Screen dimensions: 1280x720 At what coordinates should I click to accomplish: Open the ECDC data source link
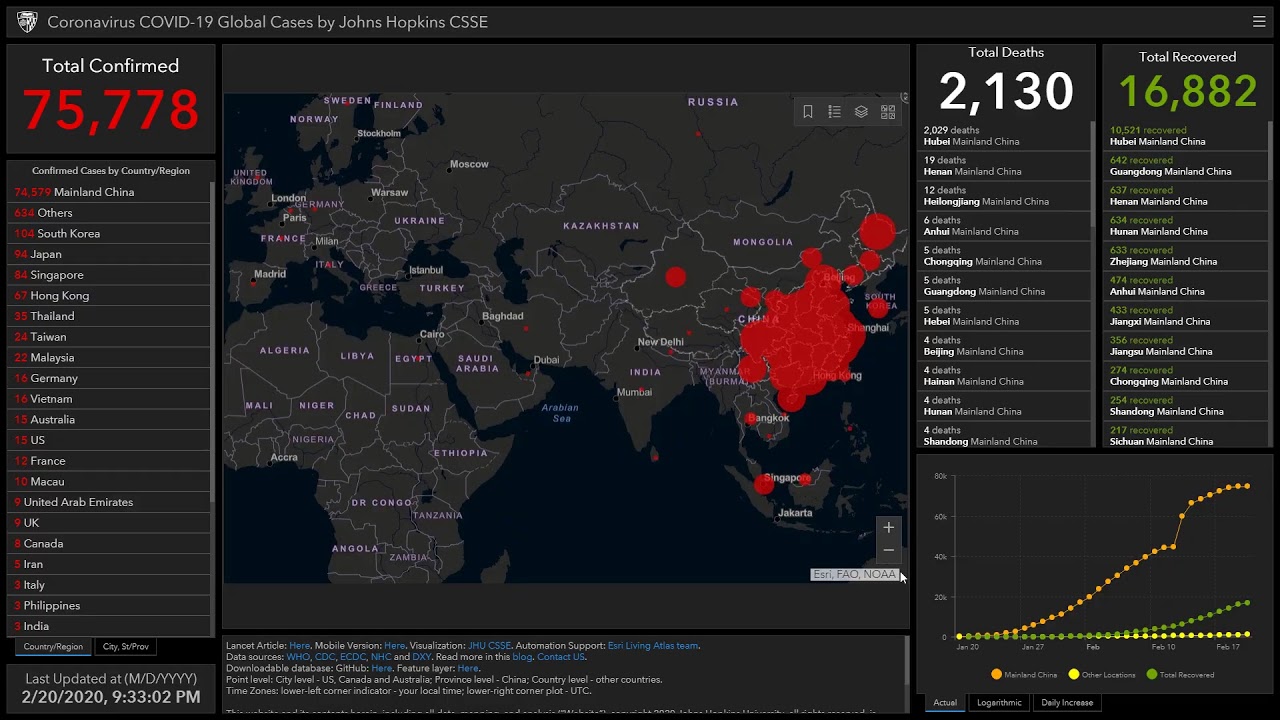pyautogui.click(x=353, y=657)
